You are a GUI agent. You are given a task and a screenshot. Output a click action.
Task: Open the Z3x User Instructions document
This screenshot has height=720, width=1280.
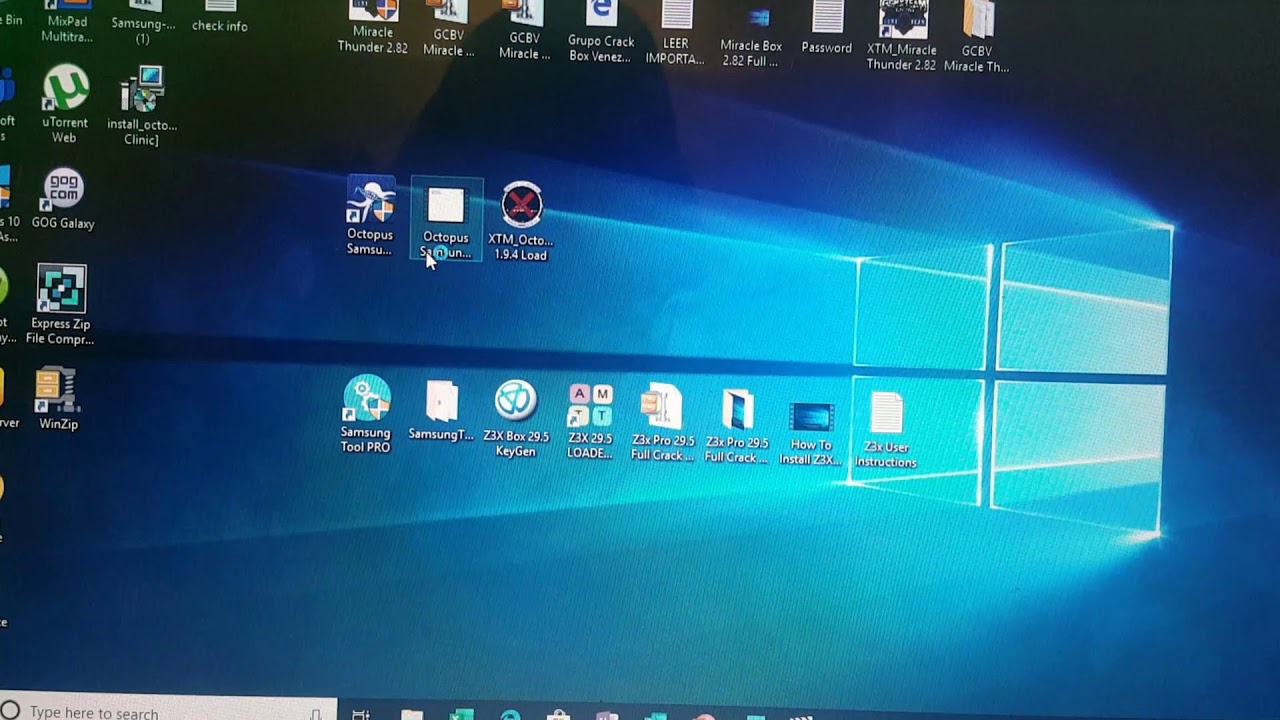886,430
